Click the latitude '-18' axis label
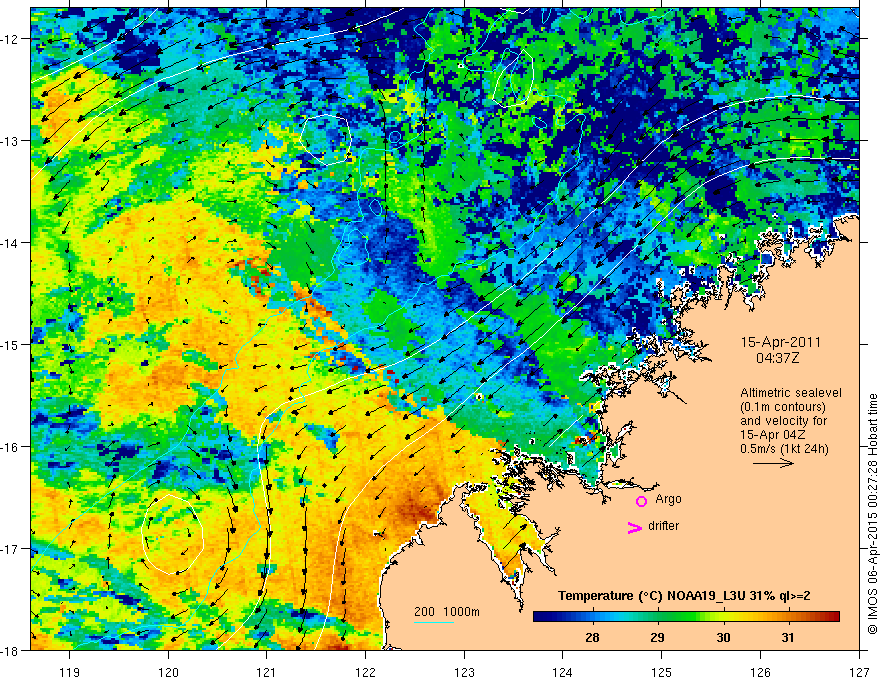880x680 pixels. point(10,650)
